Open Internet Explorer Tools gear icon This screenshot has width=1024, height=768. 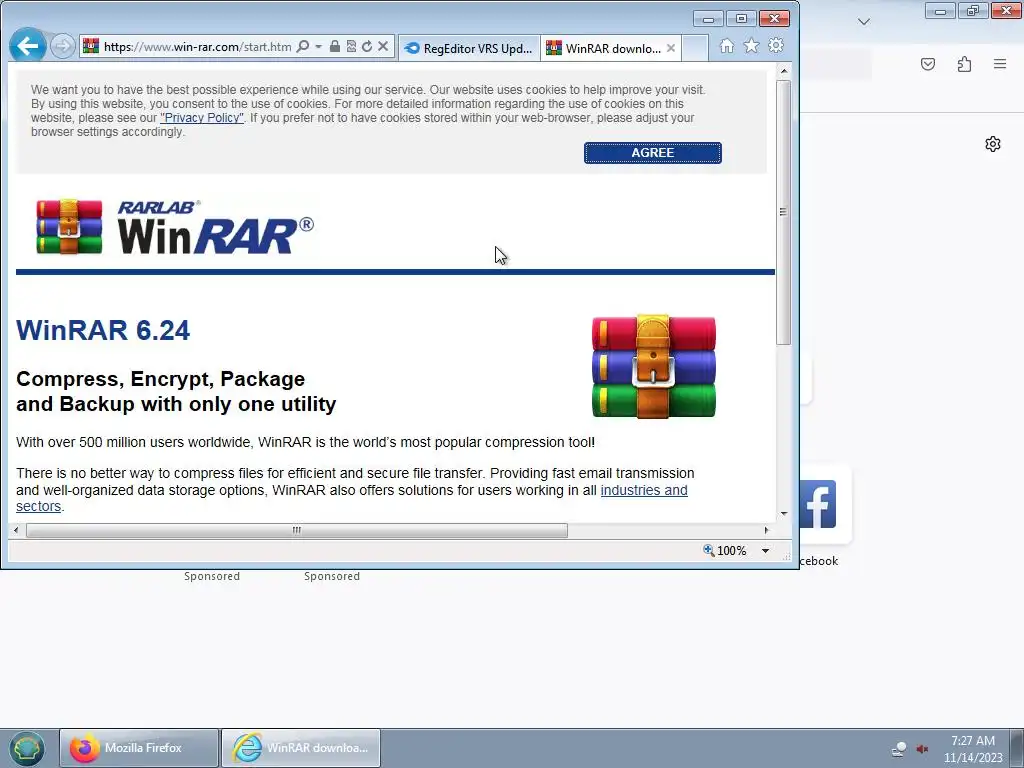pyautogui.click(x=776, y=46)
